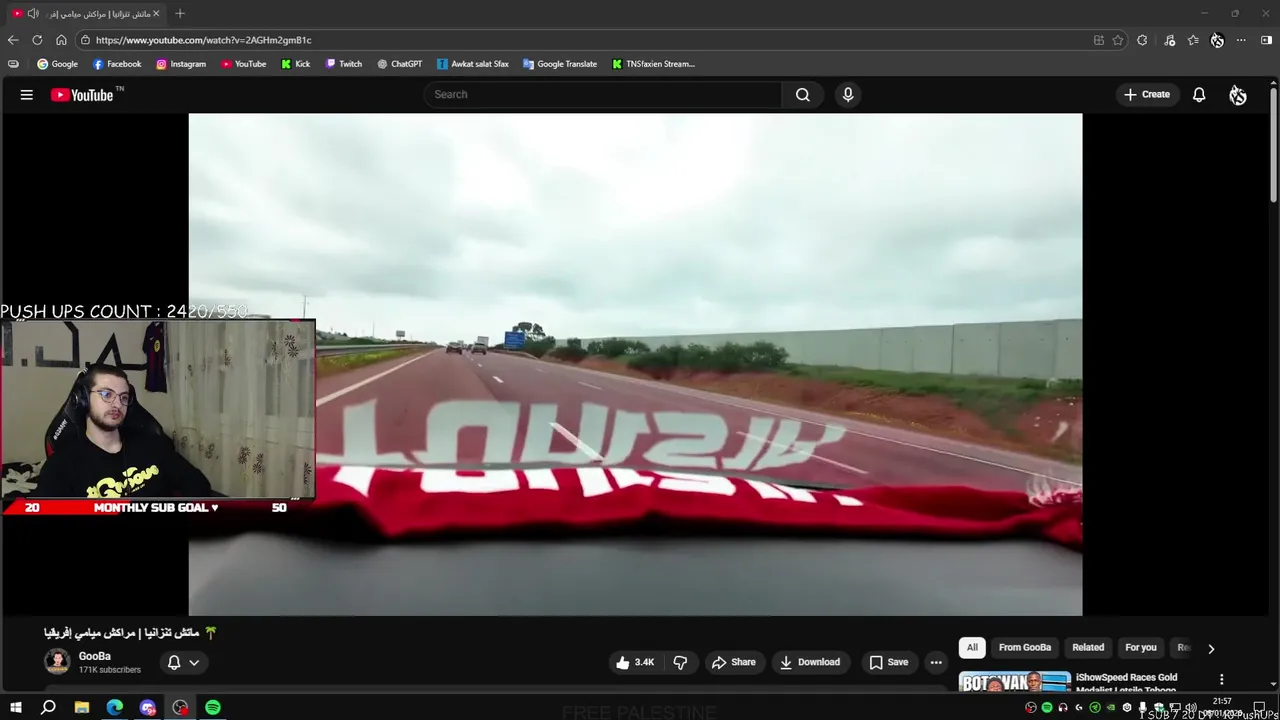Open the browser settings and more menu

(x=1241, y=40)
